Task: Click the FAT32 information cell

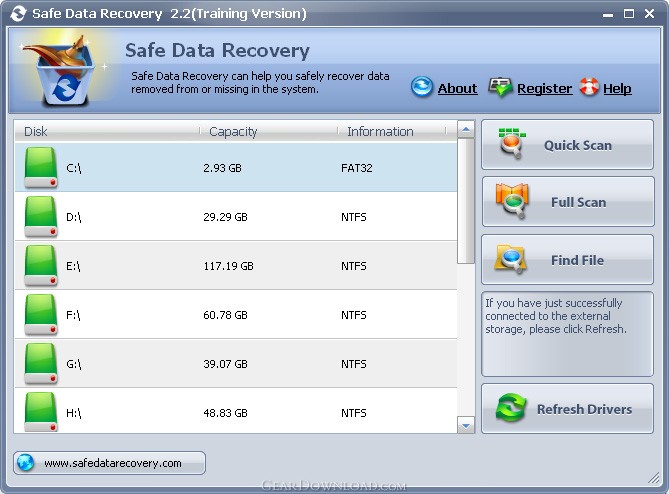Action: (357, 168)
